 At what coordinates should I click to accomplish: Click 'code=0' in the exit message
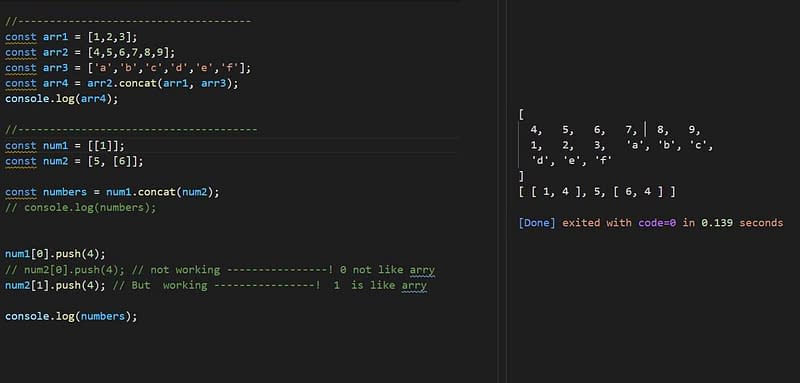(657, 223)
